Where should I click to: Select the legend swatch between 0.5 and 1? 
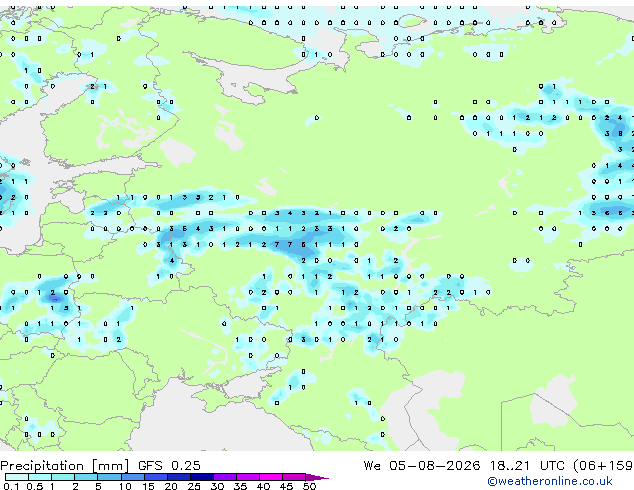click(40, 477)
